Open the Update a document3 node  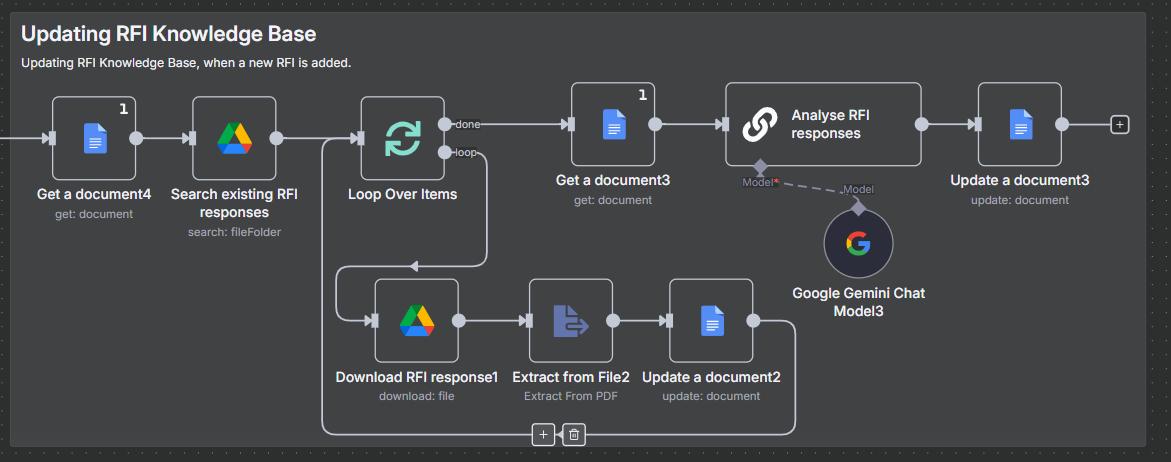[x=1020, y=124]
